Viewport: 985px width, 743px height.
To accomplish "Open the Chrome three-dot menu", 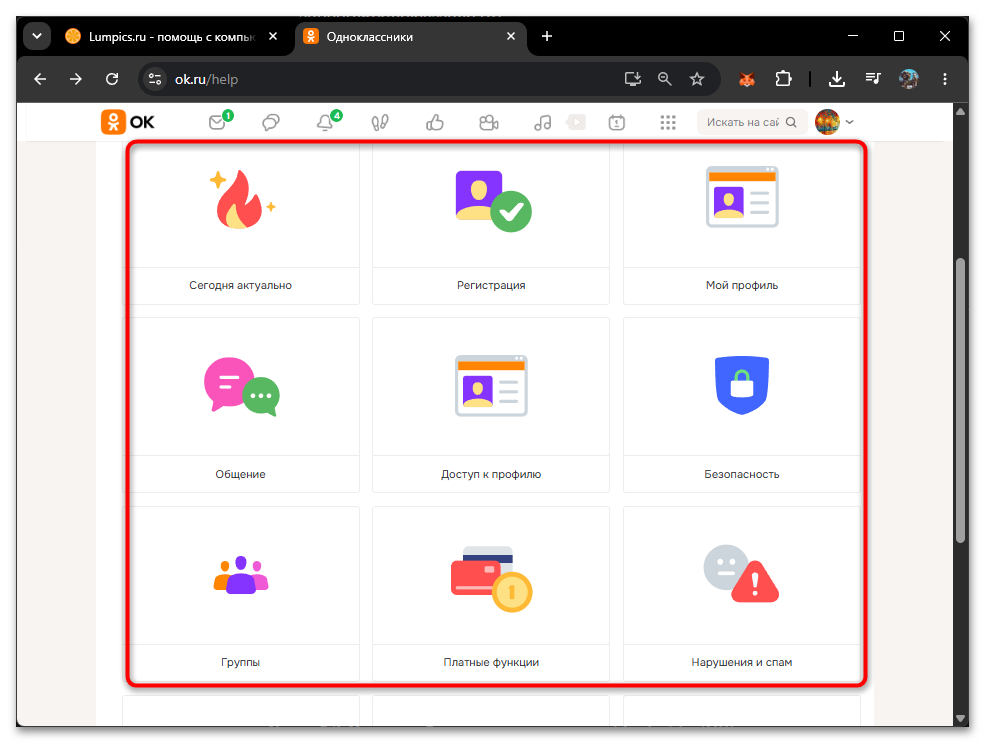I will [945, 79].
